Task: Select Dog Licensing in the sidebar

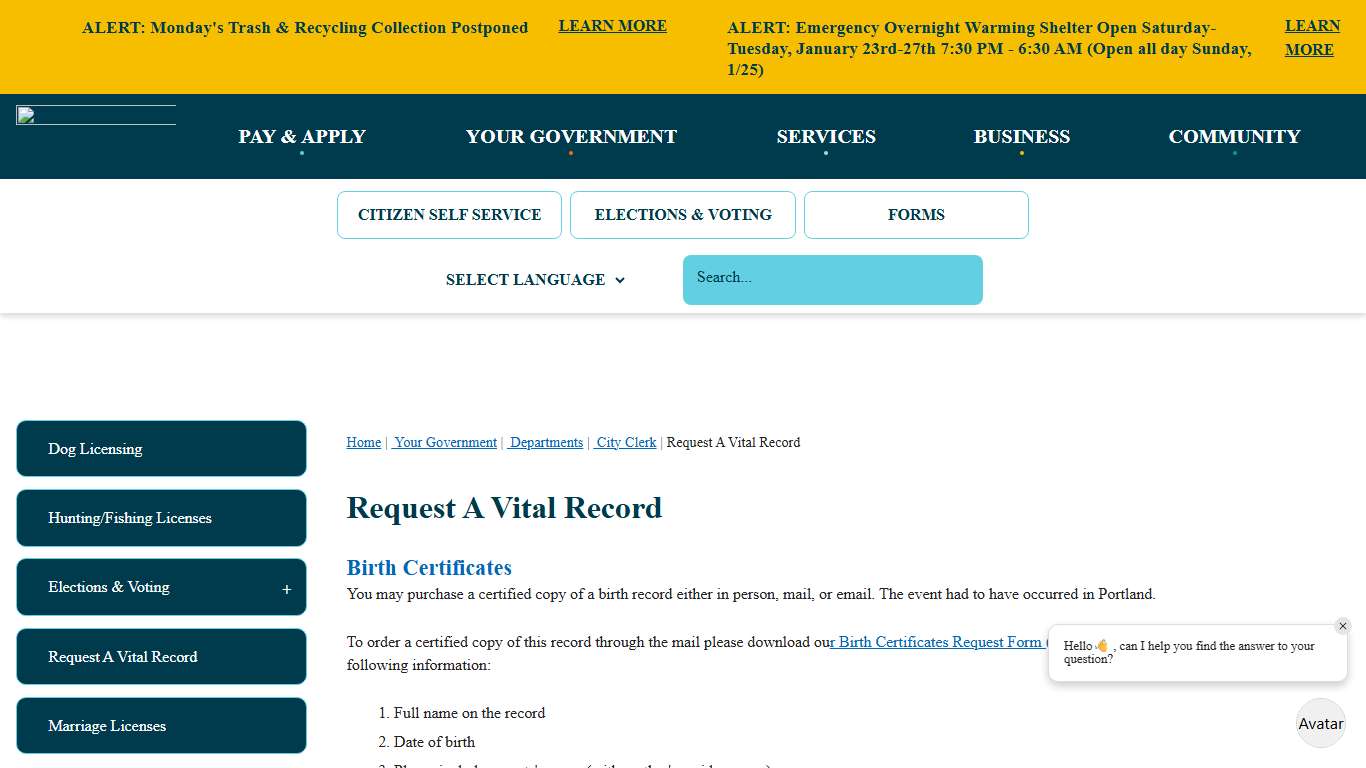Action: [x=161, y=449]
